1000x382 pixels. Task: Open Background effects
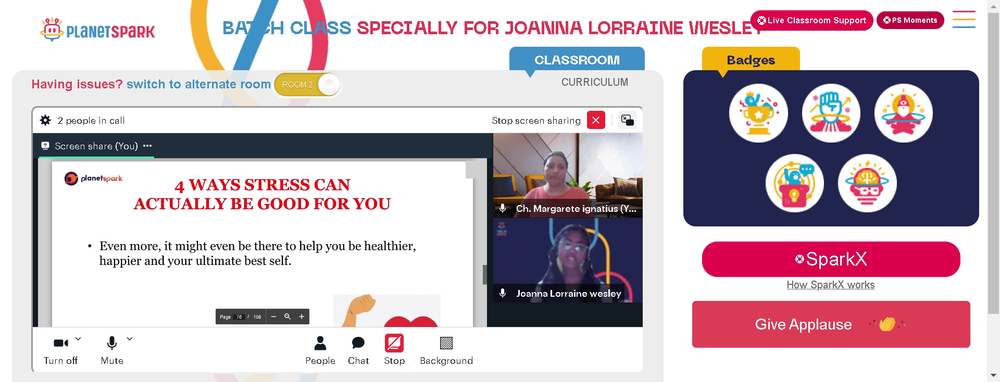click(x=446, y=349)
